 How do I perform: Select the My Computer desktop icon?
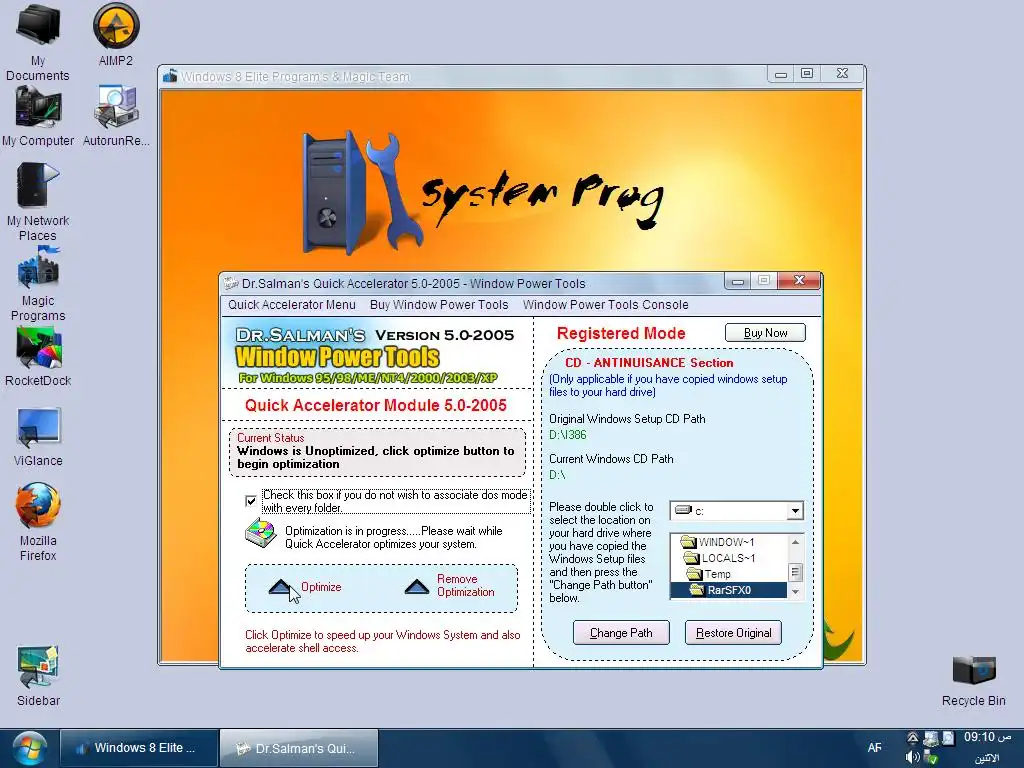point(38,116)
